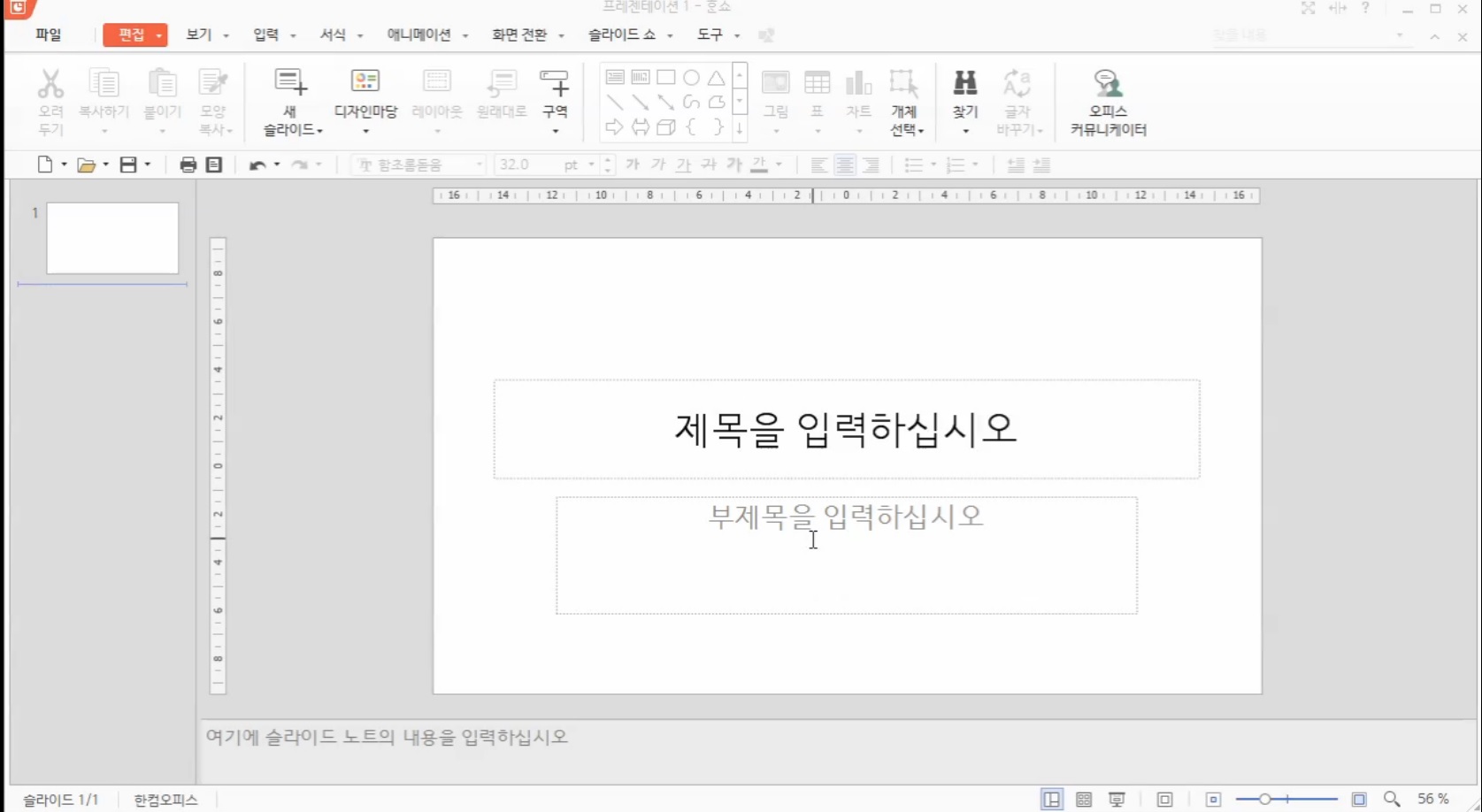Select the ellipse shape in the shapes gallery
This screenshot has width=1482, height=812.
coord(691,78)
